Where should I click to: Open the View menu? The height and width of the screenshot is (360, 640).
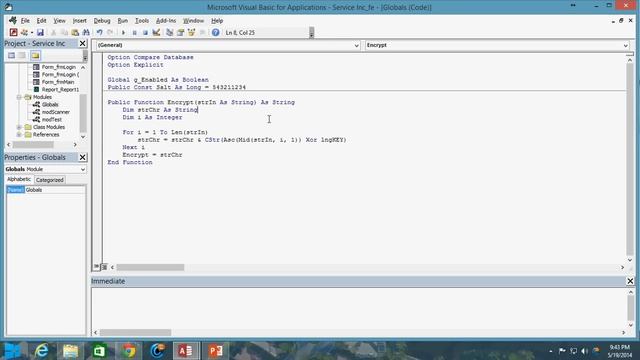click(x=60, y=20)
